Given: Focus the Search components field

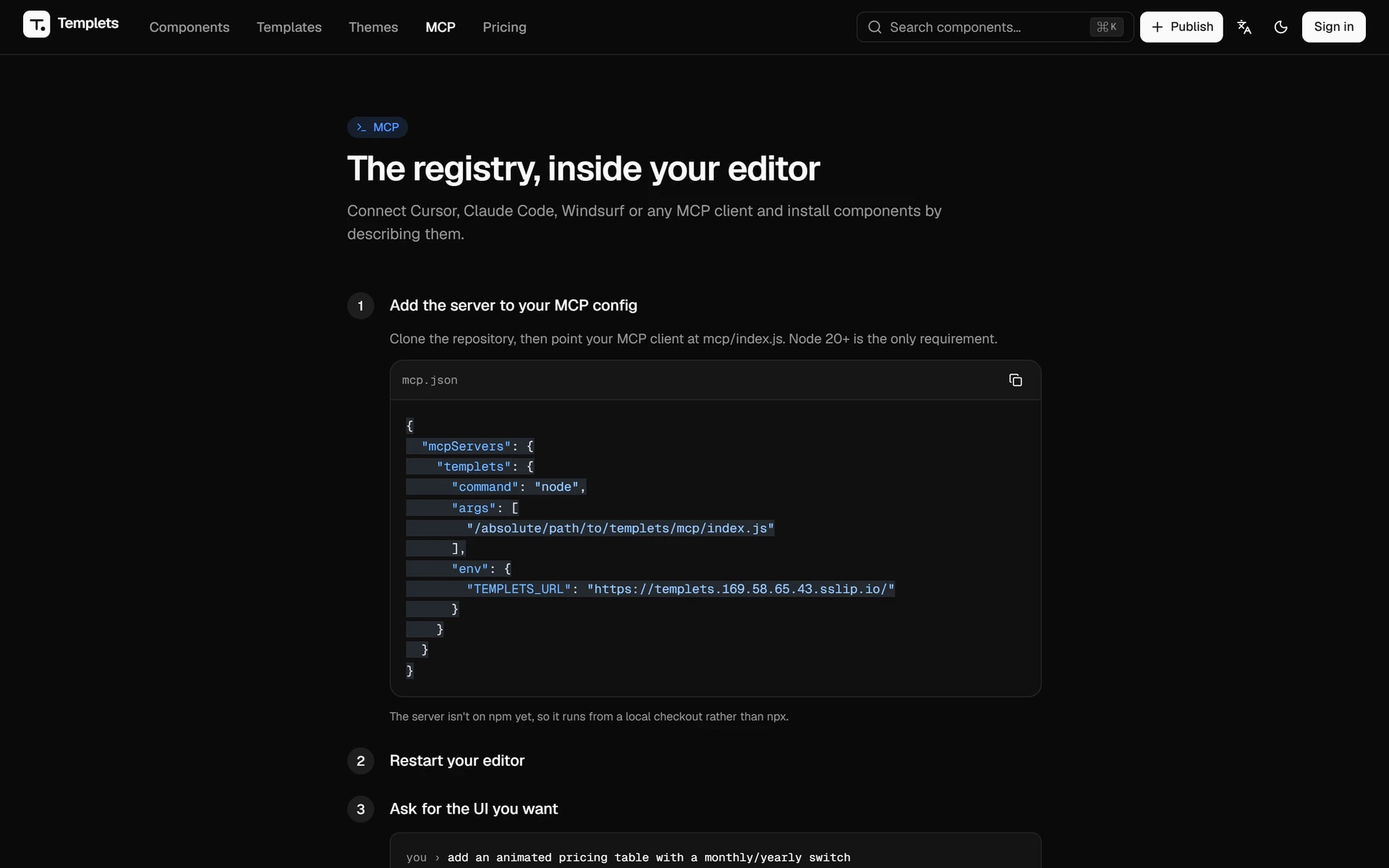Looking at the screenshot, I should [995, 27].
